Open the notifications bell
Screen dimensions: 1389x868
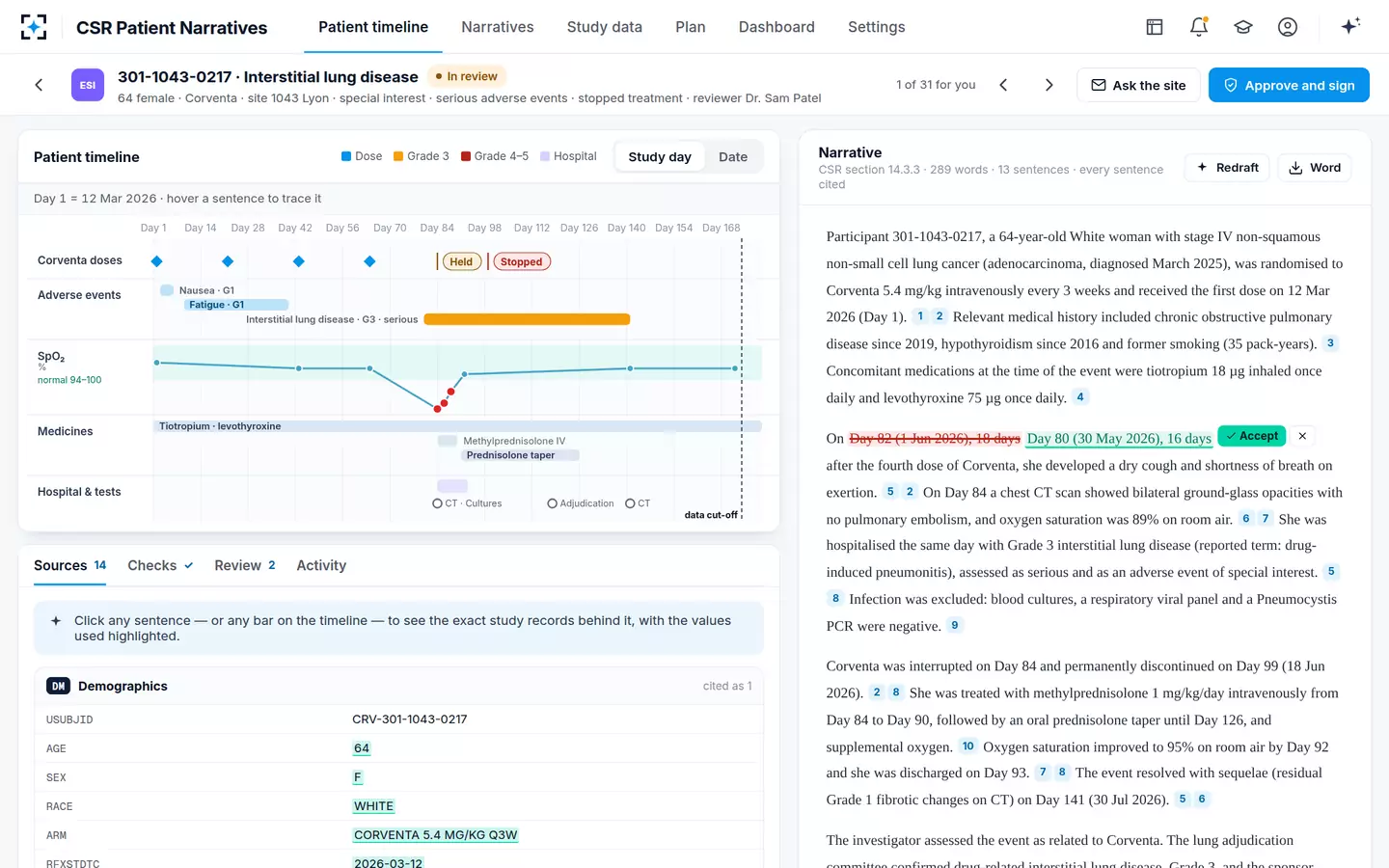tap(1199, 27)
